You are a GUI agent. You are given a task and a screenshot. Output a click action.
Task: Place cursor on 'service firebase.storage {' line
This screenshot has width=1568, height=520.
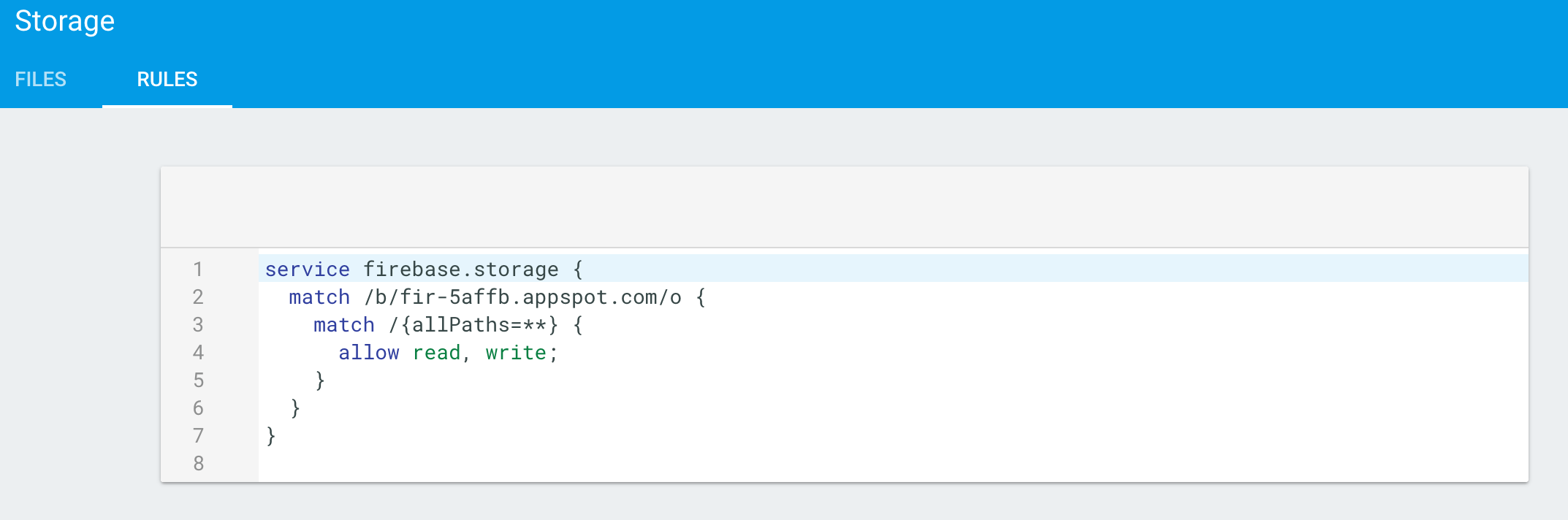coord(893,269)
